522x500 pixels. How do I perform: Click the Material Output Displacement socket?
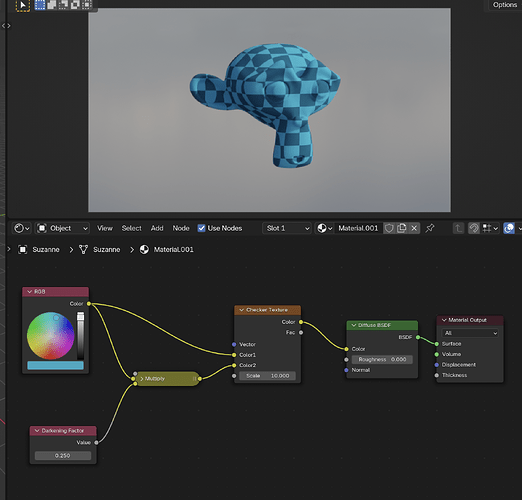[437, 365]
